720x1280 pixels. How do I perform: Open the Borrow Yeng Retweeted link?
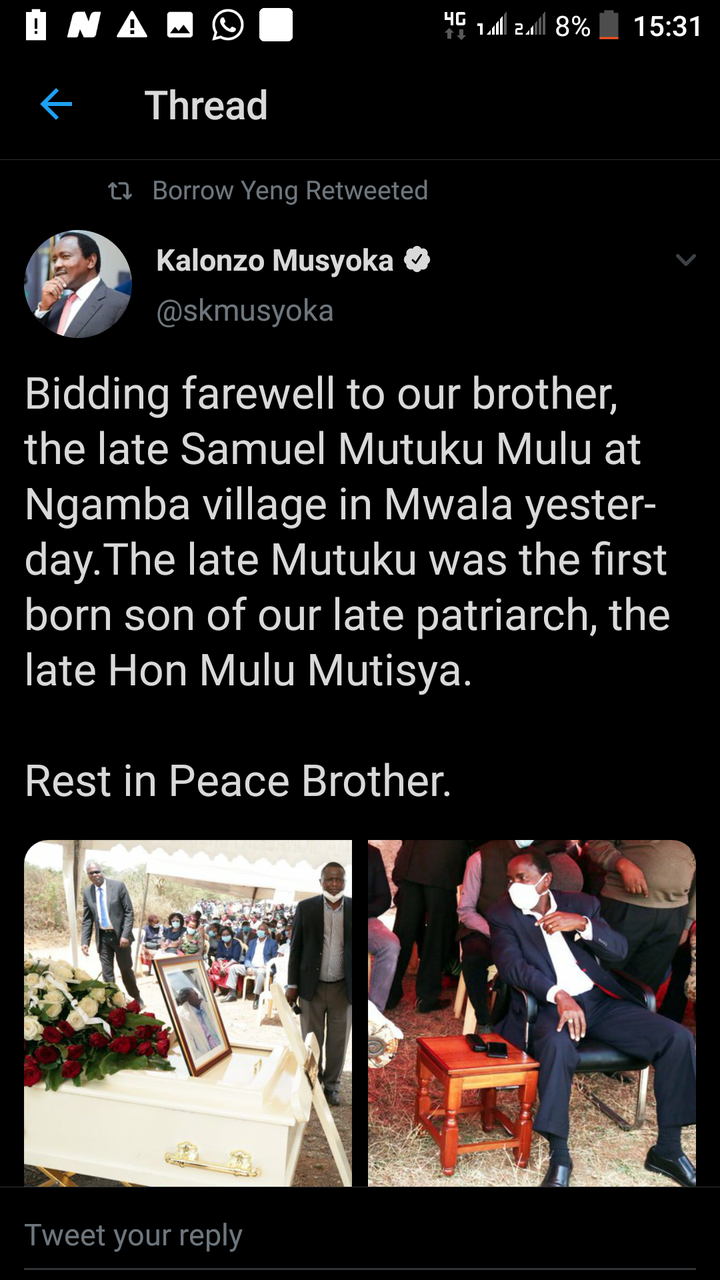point(290,191)
